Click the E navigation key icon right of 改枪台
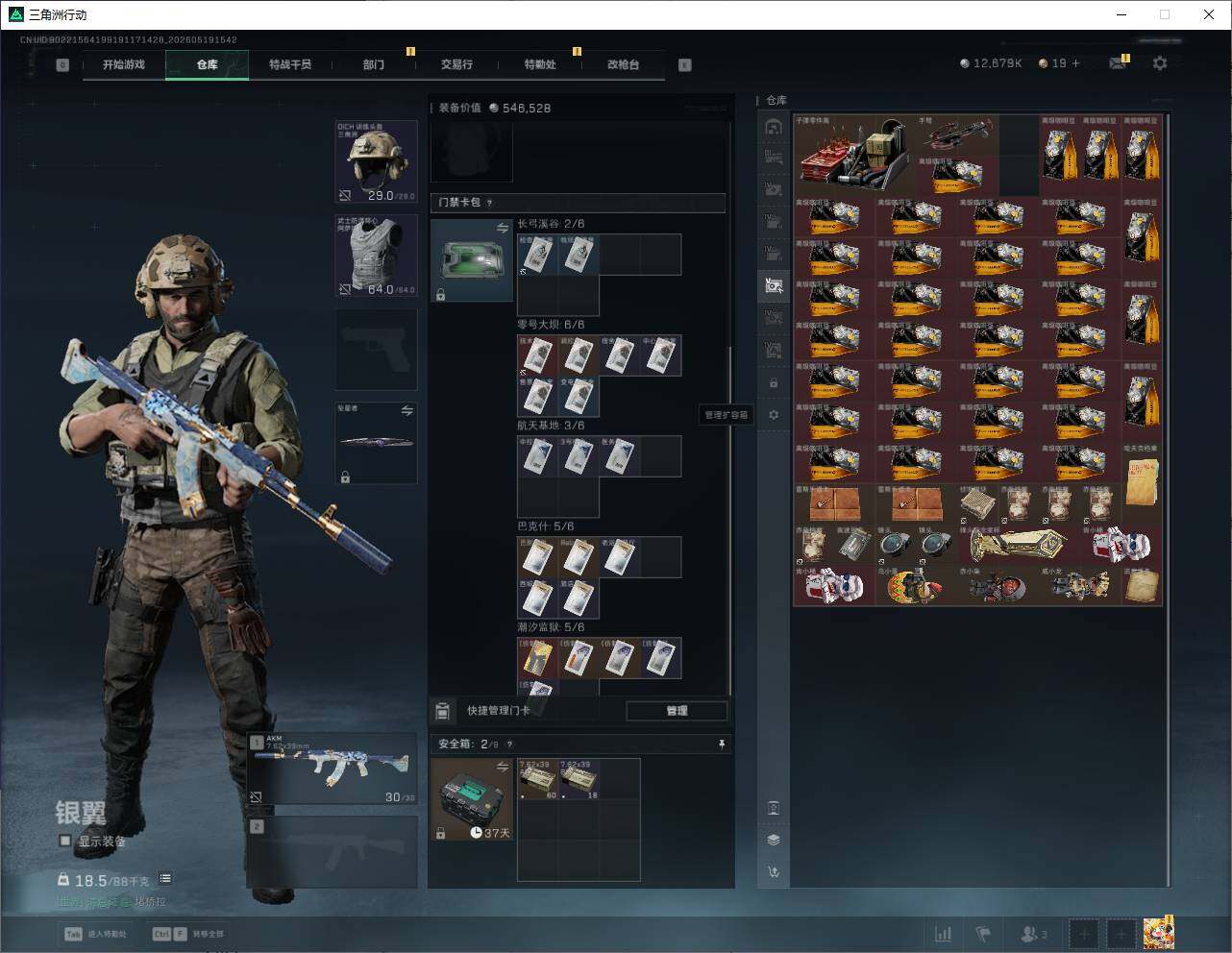Image resolution: width=1232 pixels, height=953 pixels. coord(685,65)
